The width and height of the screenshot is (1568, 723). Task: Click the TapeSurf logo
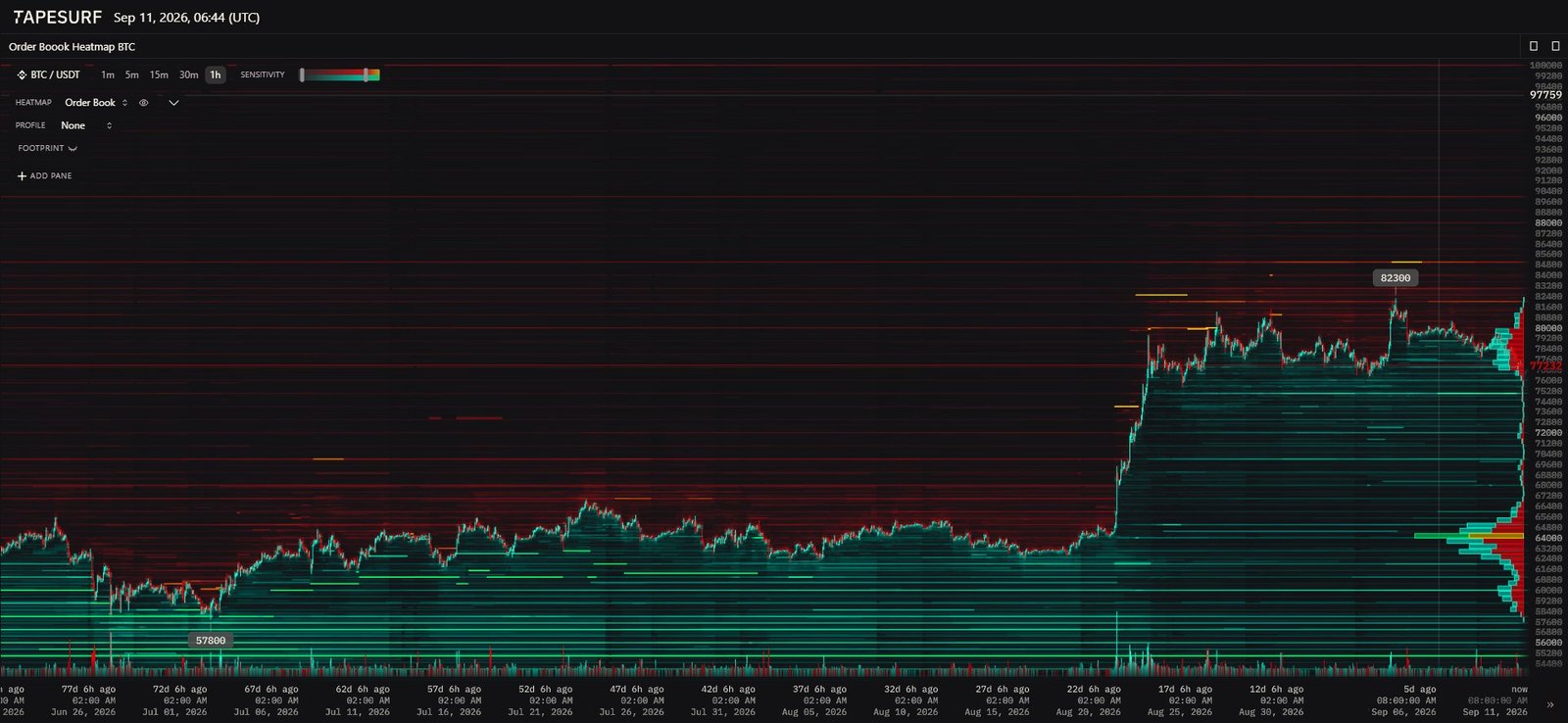click(x=57, y=17)
